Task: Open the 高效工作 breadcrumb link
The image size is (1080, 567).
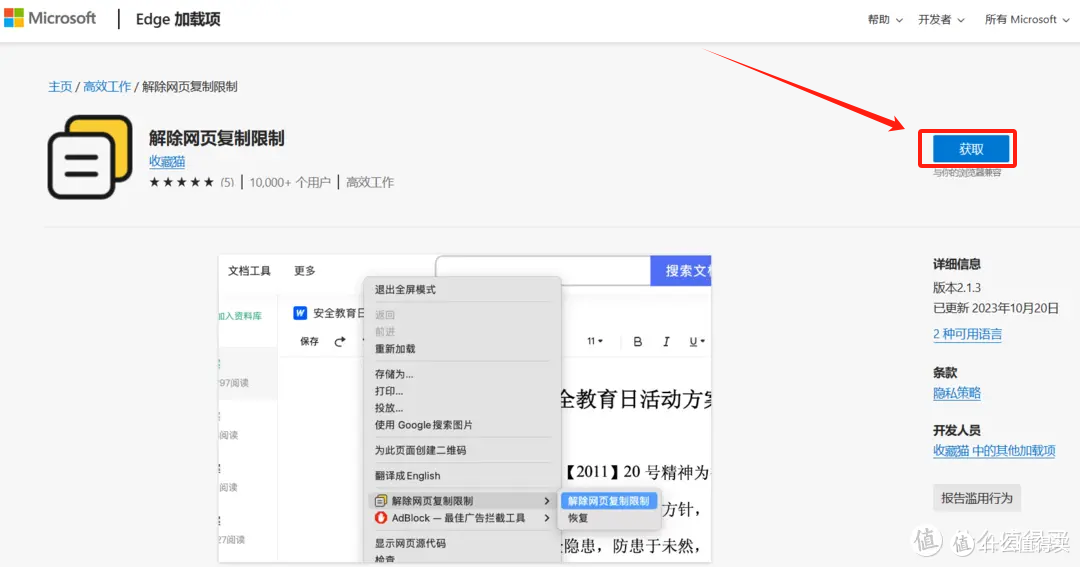Action: [x=107, y=87]
